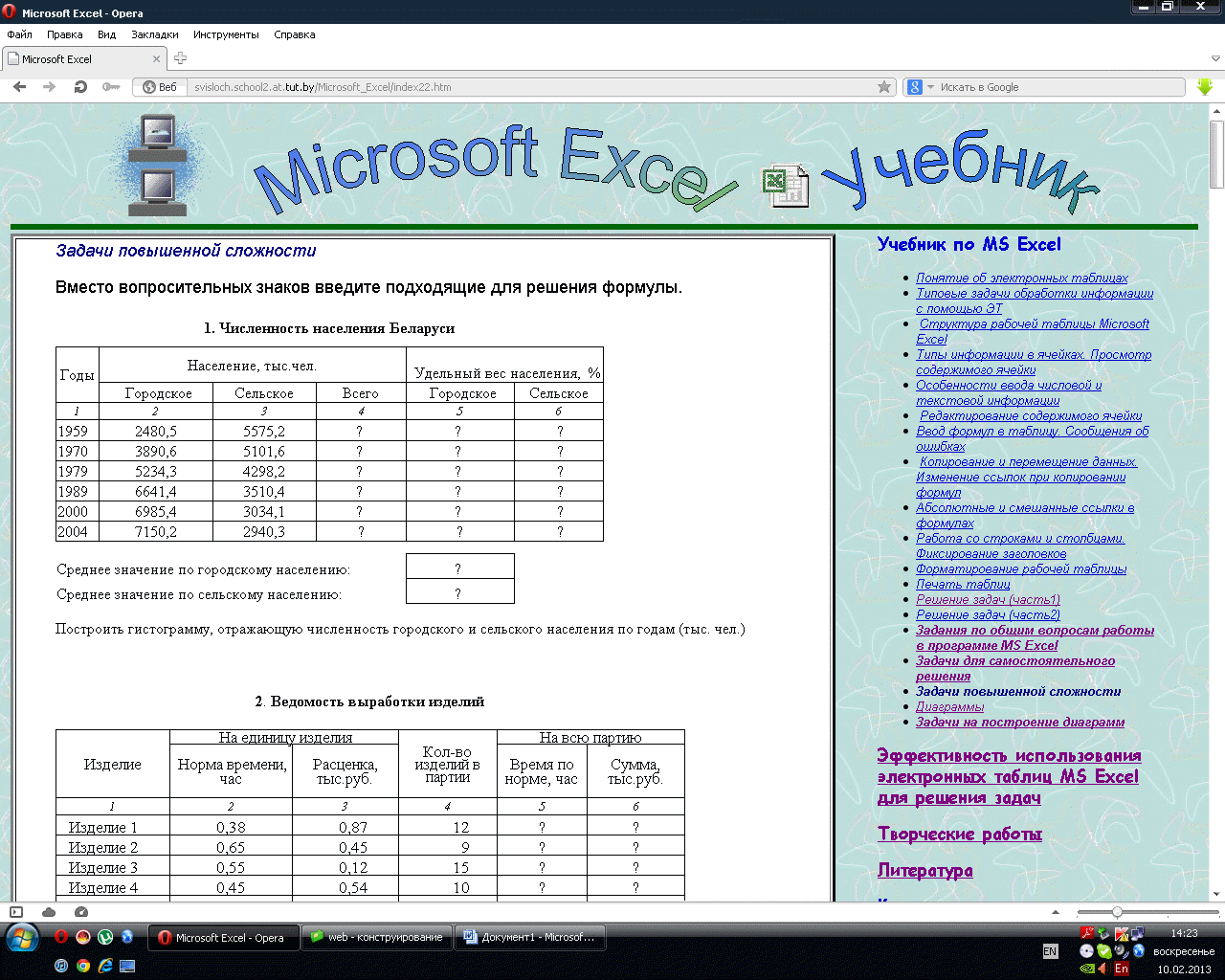This screenshot has height=980, width=1225.
Task: Launch Internet Explorer from the quick launch bar
Action: coord(105,966)
